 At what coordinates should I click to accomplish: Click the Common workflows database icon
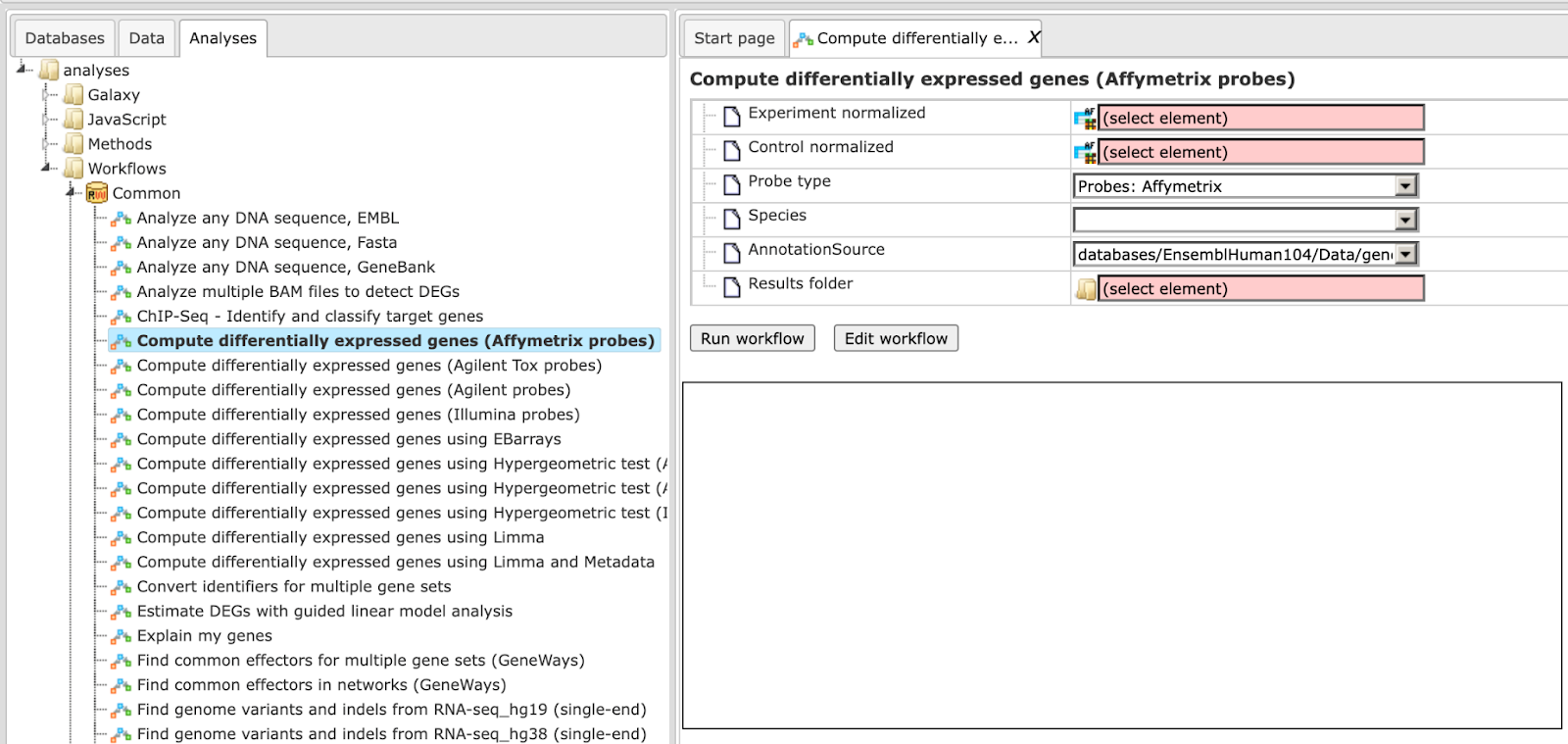[97, 193]
